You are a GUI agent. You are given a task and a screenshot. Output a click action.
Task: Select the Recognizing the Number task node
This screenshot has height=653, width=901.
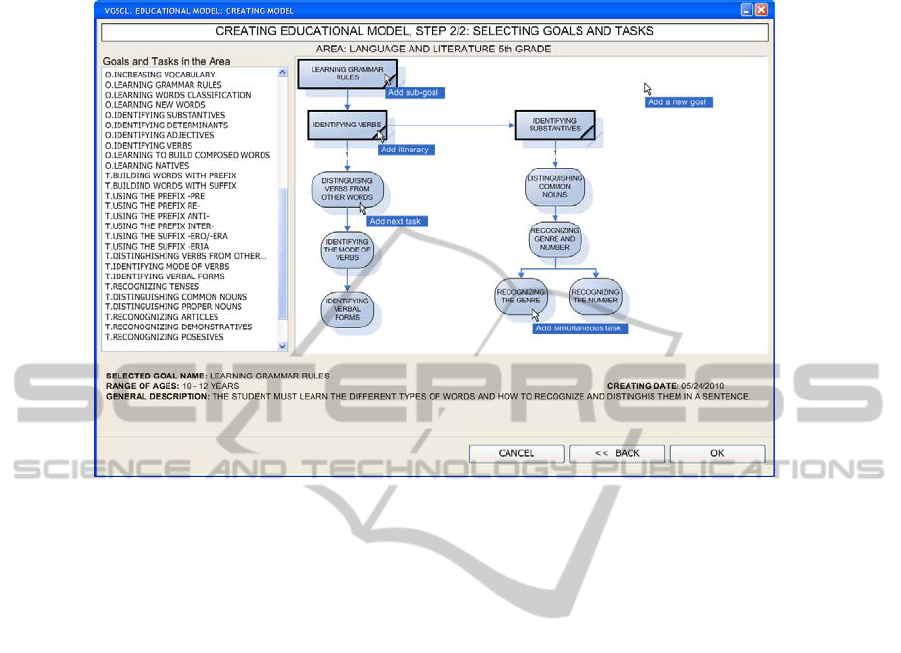pyautogui.click(x=595, y=296)
